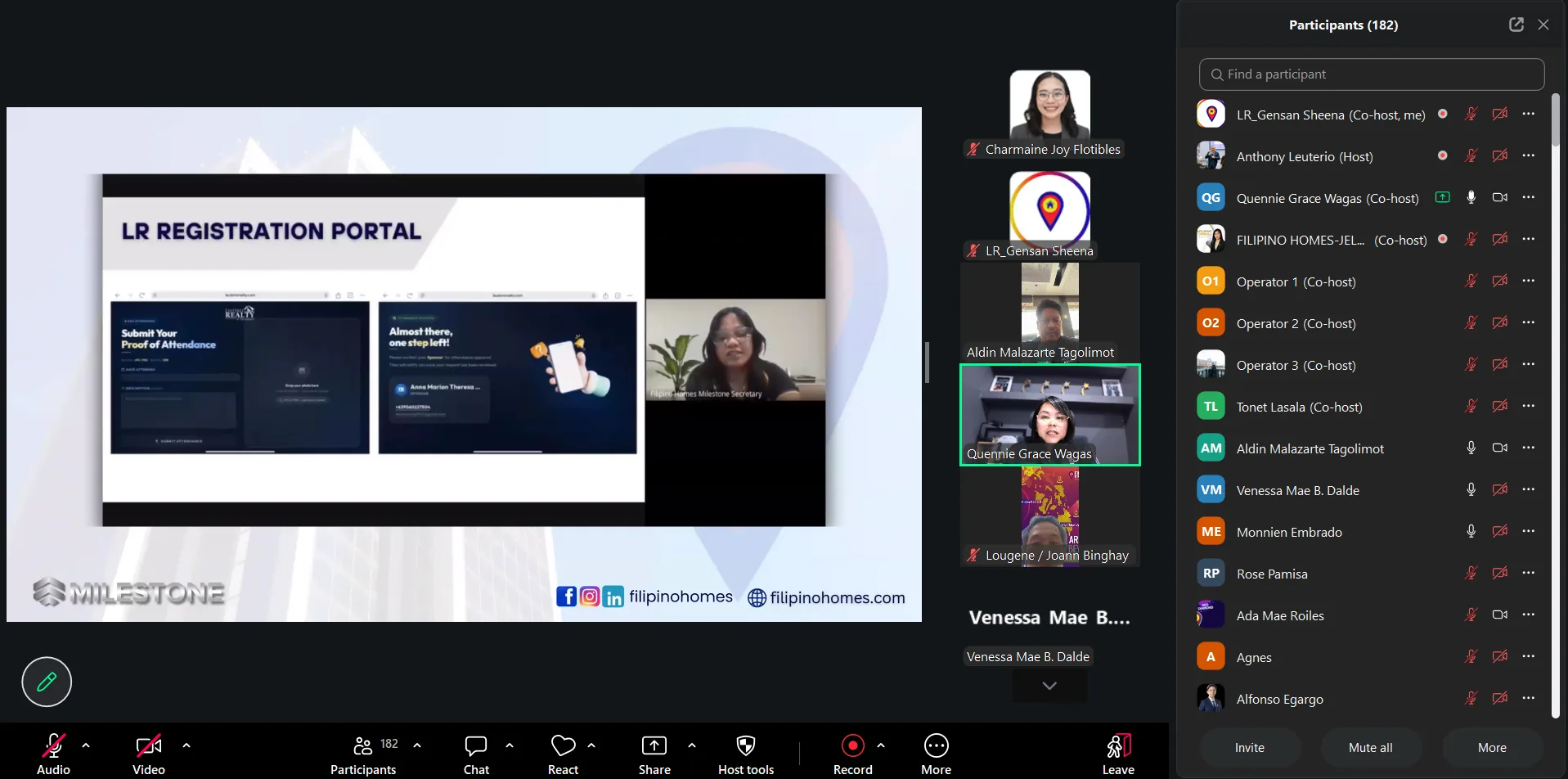
Task: Select Lougene / Joann Binghay video thumbnail
Action: point(1050,516)
